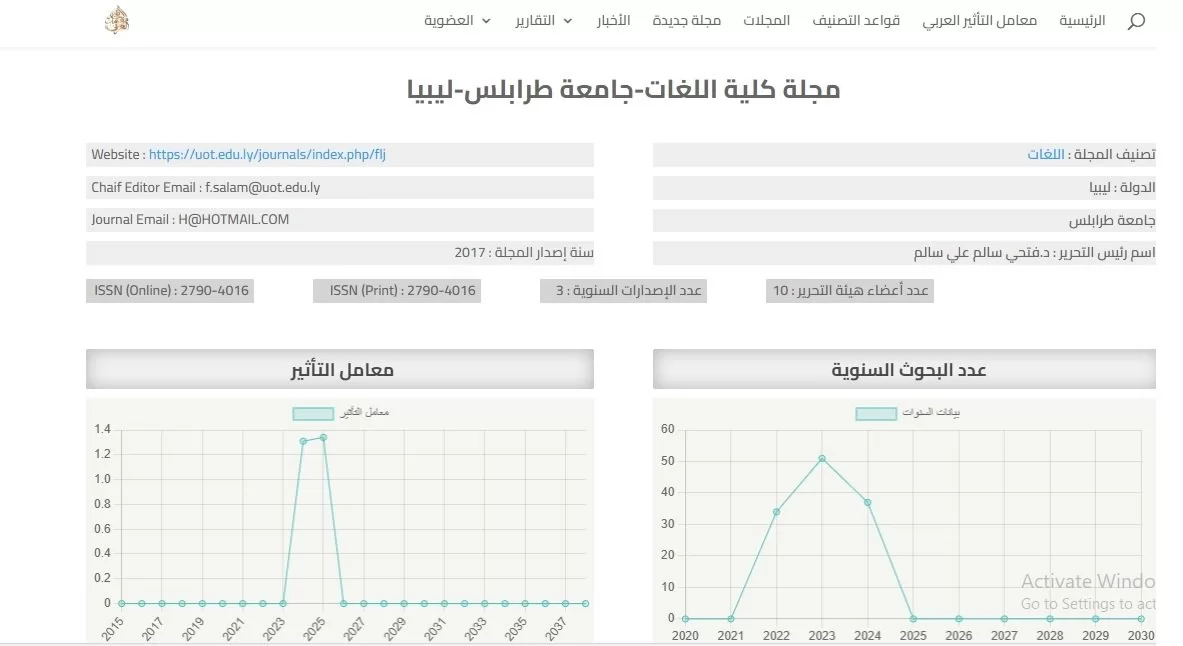Expand the التقارير dropdown menu
Screen dimensions: 1183x646
(x=543, y=21)
